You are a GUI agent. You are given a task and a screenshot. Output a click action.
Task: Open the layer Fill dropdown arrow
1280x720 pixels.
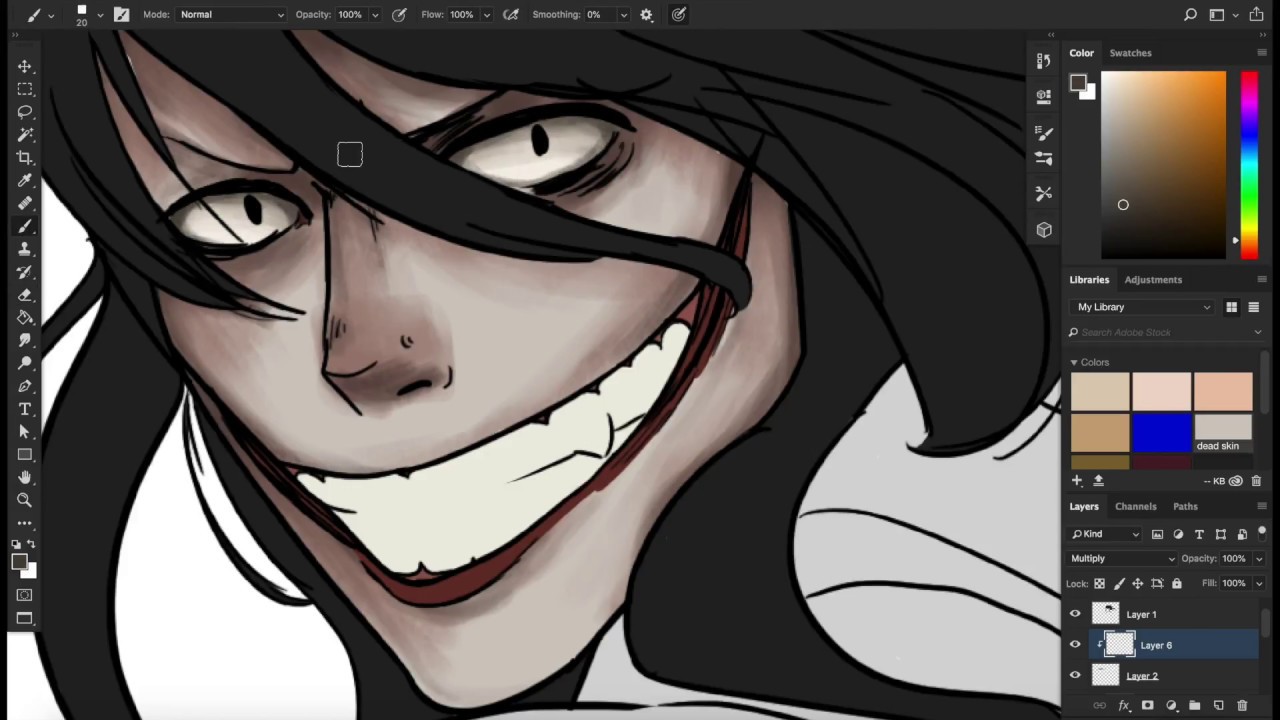pos(1258,584)
